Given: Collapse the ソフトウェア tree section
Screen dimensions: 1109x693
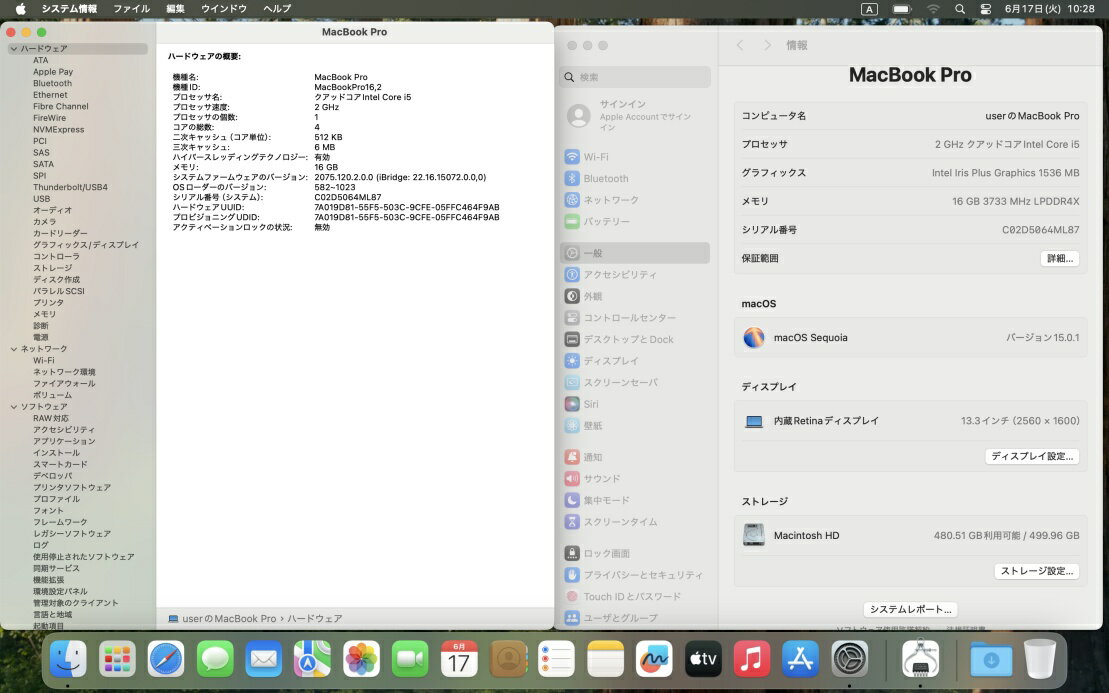Looking at the screenshot, I should 13,407.
